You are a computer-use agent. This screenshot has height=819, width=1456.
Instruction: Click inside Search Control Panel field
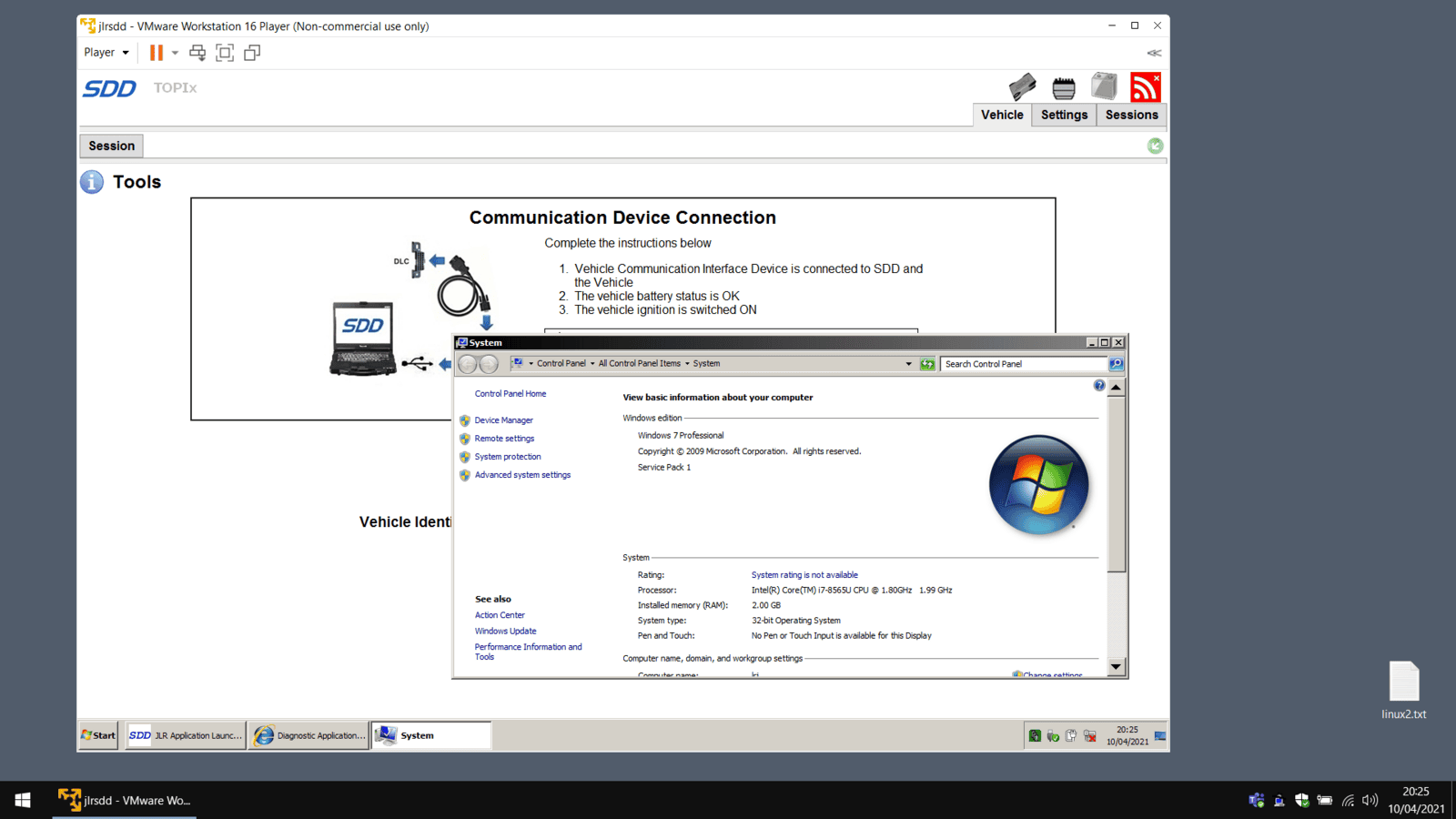(x=1024, y=364)
